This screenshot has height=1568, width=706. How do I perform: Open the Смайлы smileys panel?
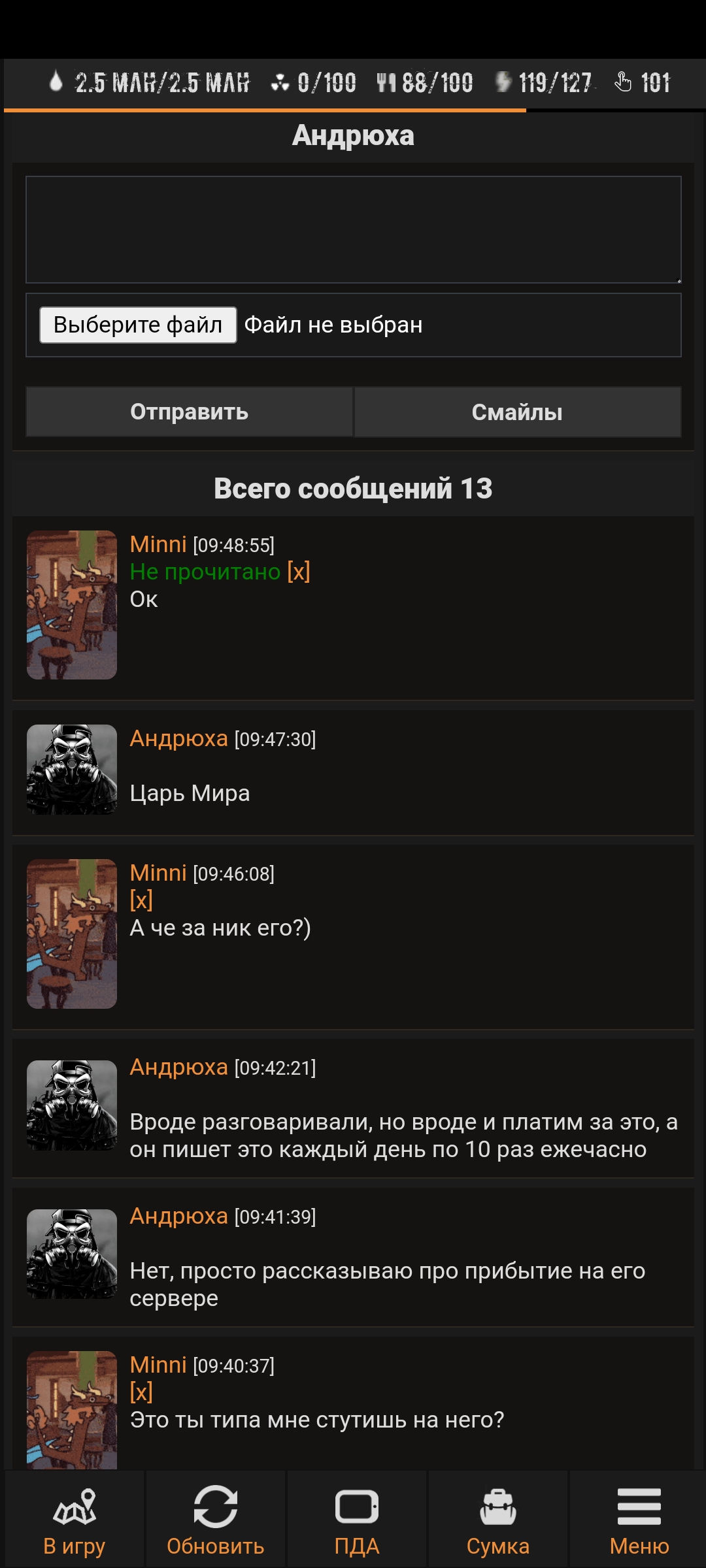tap(517, 412)
